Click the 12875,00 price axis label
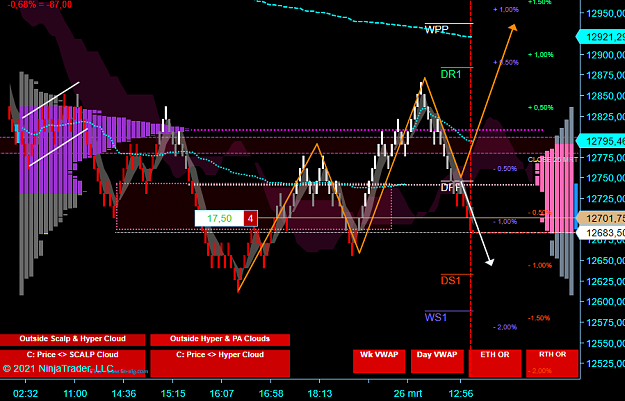Screen dimensions: 625x401 coord(605,75)
